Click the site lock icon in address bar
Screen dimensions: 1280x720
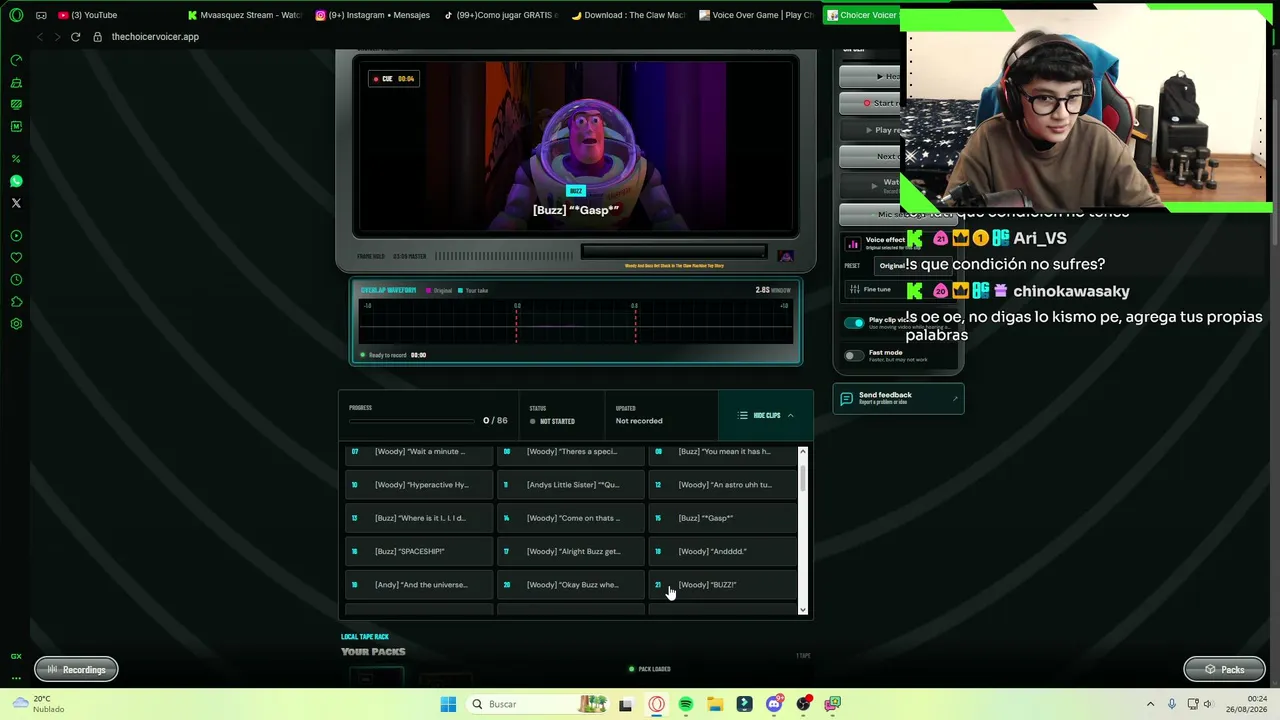click(x=97, y=37)
